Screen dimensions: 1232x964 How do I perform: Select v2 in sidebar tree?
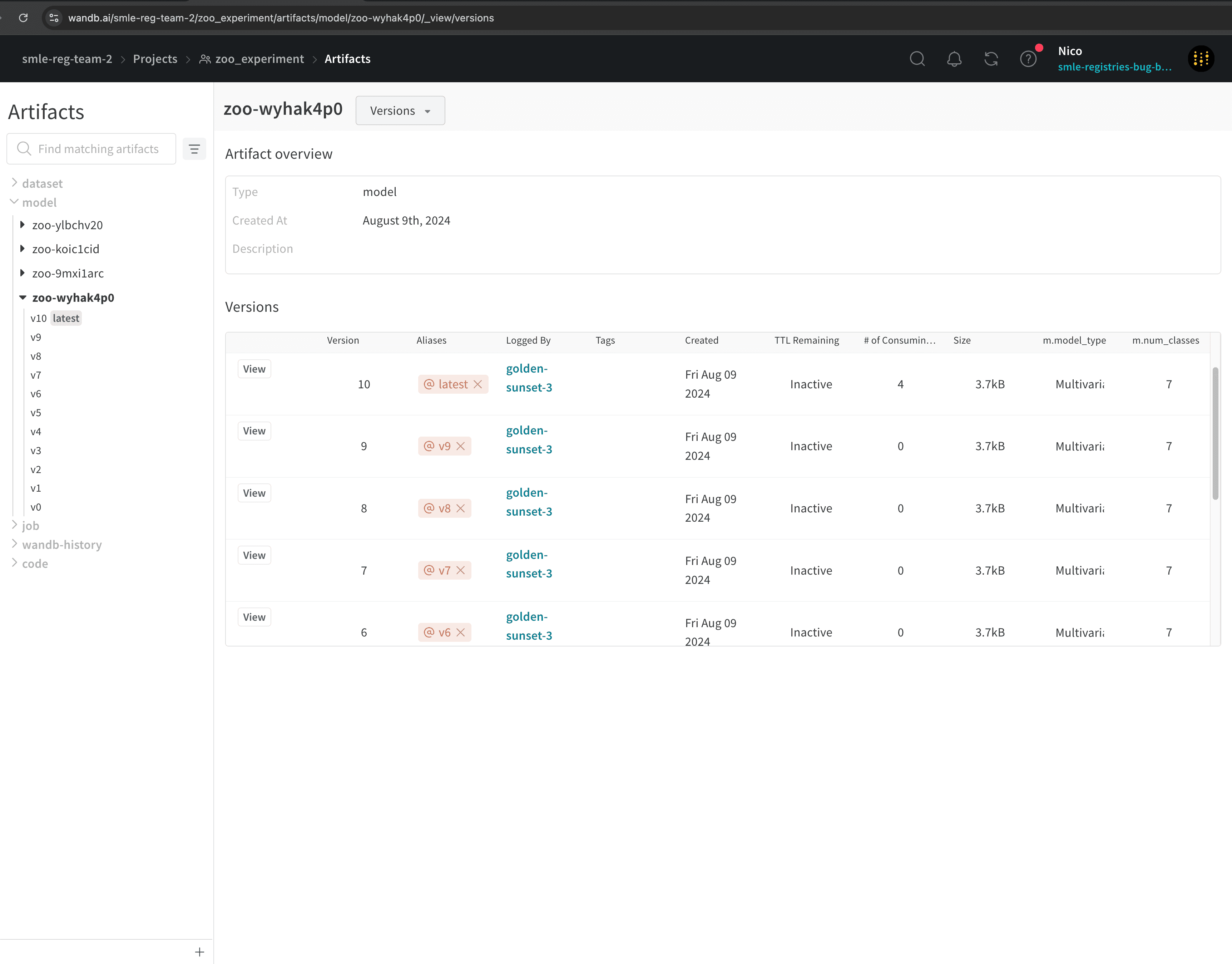[x=36, y=469]
